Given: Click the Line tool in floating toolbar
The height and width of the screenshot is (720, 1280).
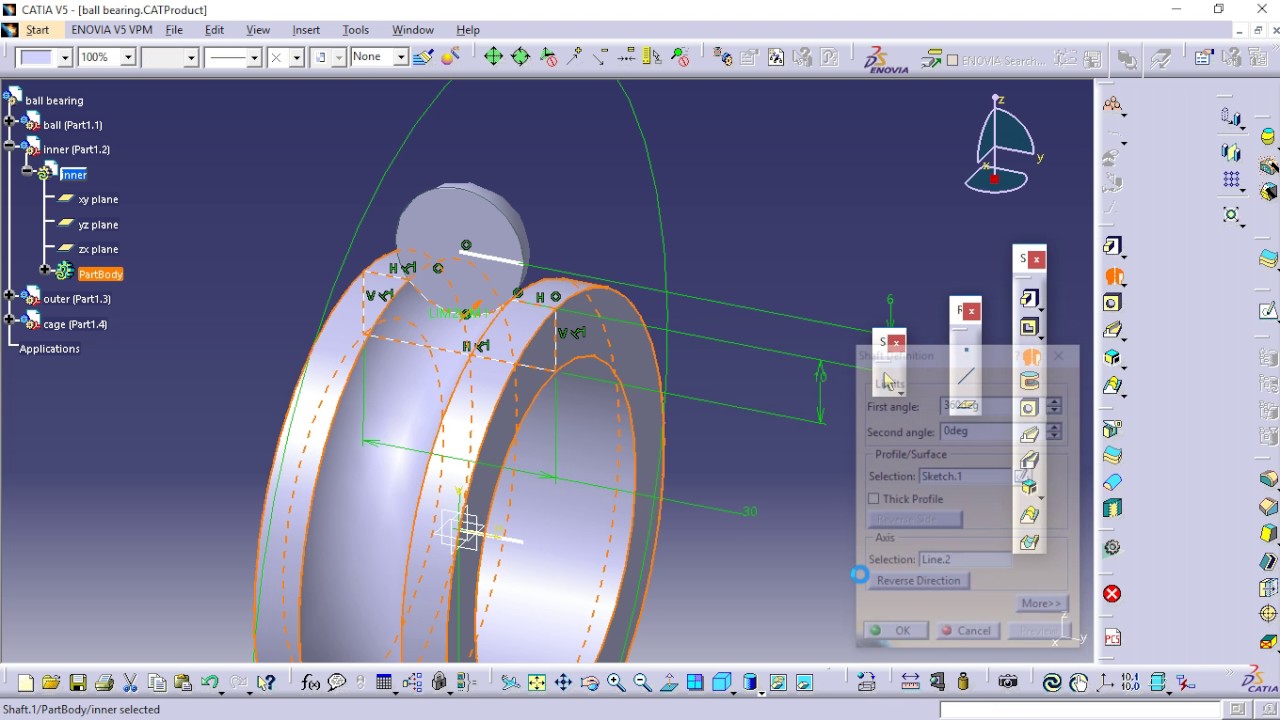Looking at the screenshot, I should 966,376.
